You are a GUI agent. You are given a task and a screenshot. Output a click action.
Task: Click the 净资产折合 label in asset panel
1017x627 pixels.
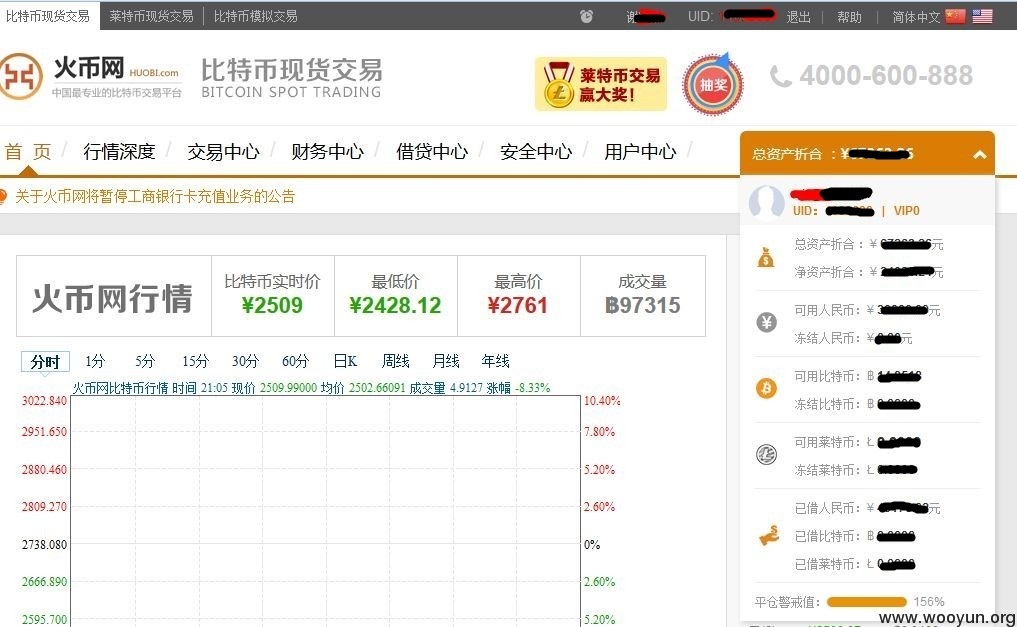pyautogui.click(x=828, y=272)
